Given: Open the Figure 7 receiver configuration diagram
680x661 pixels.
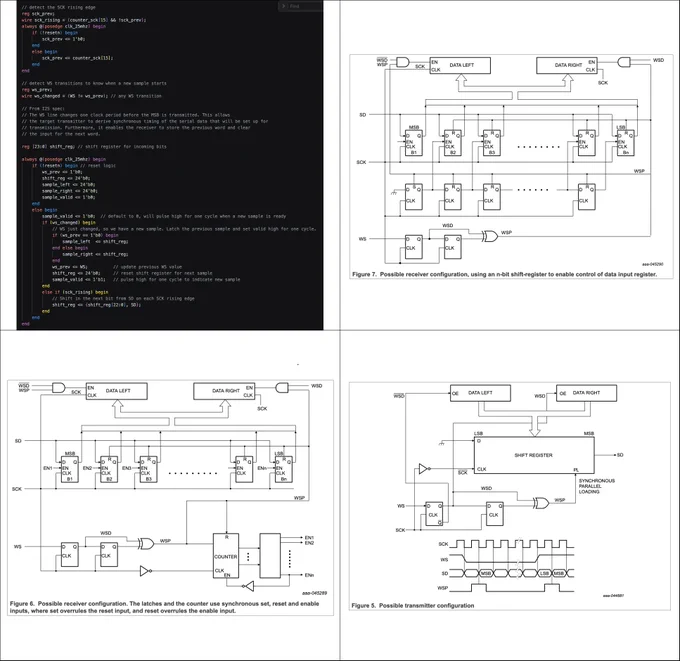Looking at the screenshot, I should (511, 166).
